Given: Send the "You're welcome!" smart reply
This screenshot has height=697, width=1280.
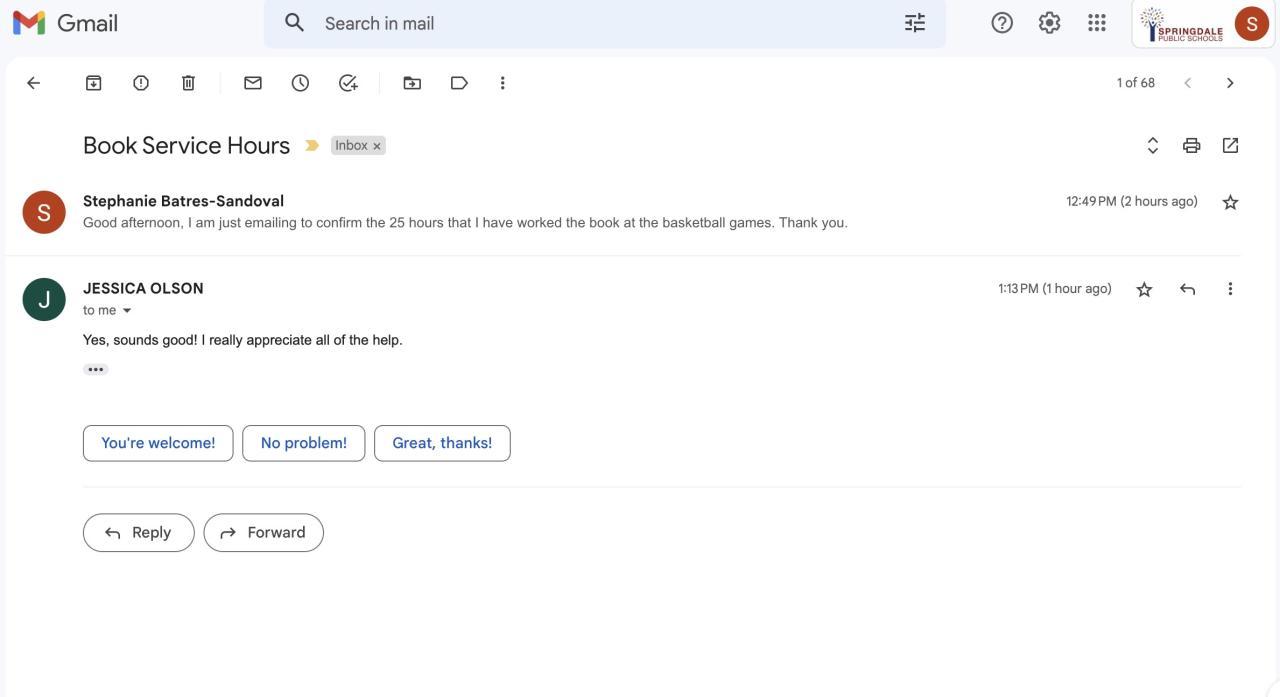Looking at the screenshot, I should [x=158, y=443].
